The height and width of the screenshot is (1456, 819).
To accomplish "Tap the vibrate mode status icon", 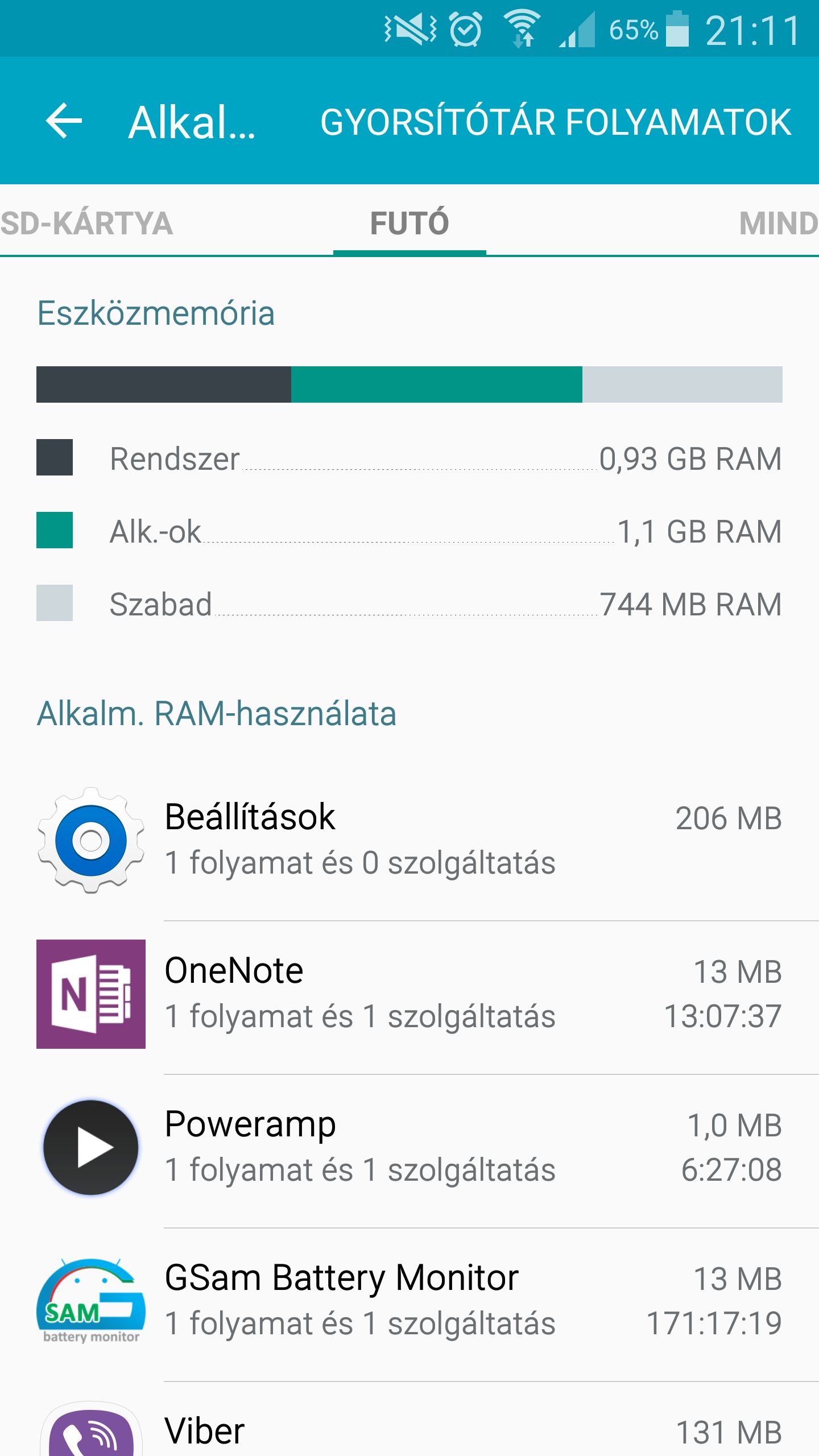I will [x=411, y=28].
